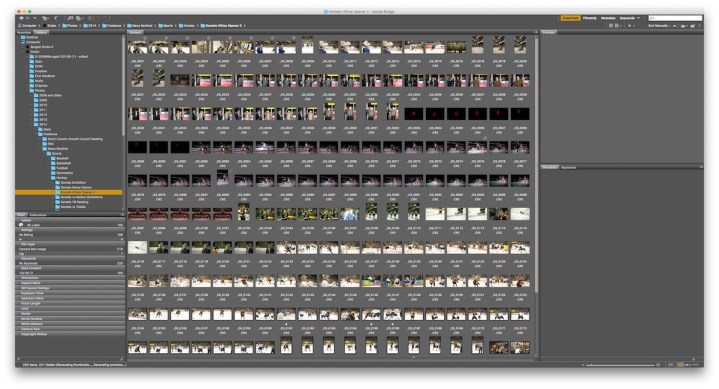The width and height of the screenshot is (719, 389).
Task: Click the filter by rating star icon
Action: coord(630,26)
